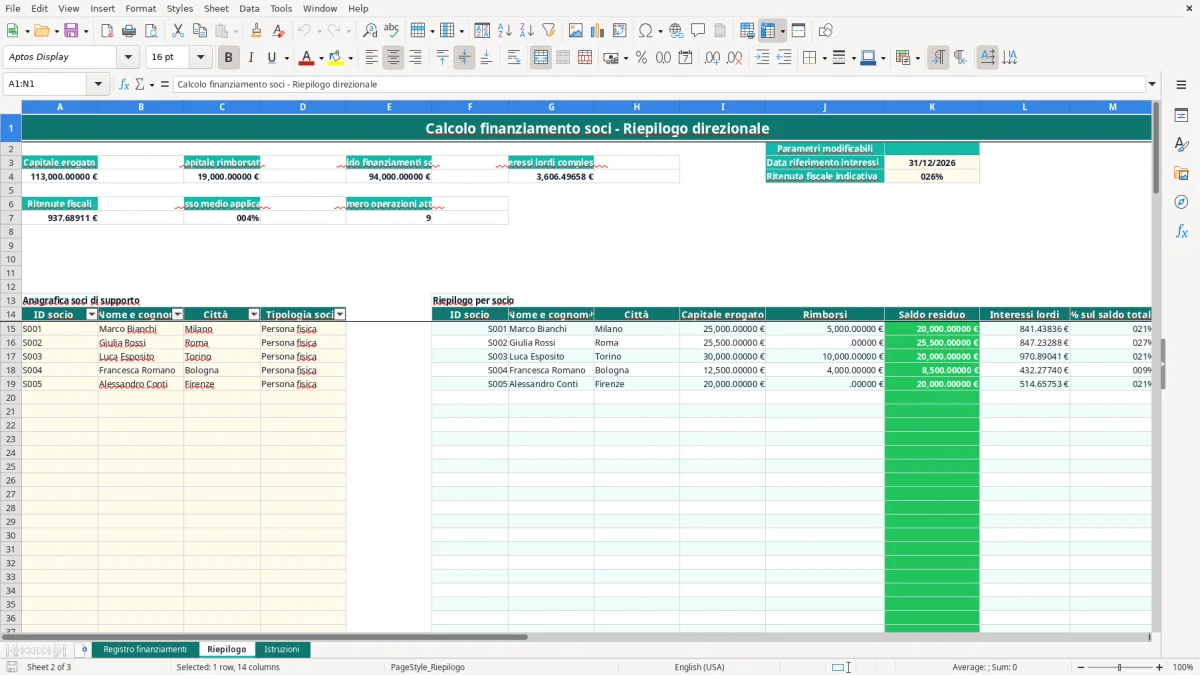The height and width of the screenshot is (675, 1200).
Task: Open the Styles menu
Action: coord(180,8)
